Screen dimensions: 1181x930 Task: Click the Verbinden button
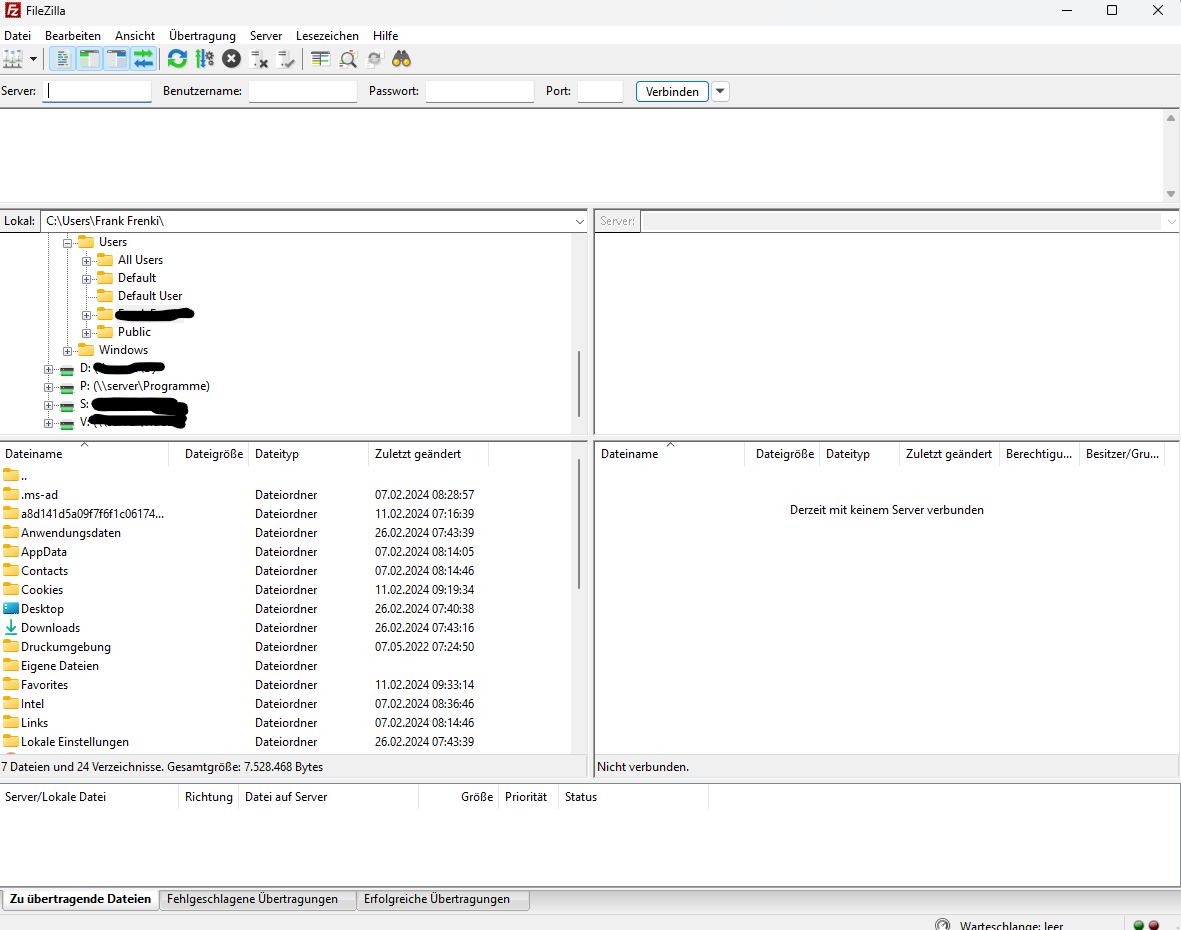coord(672,91)
